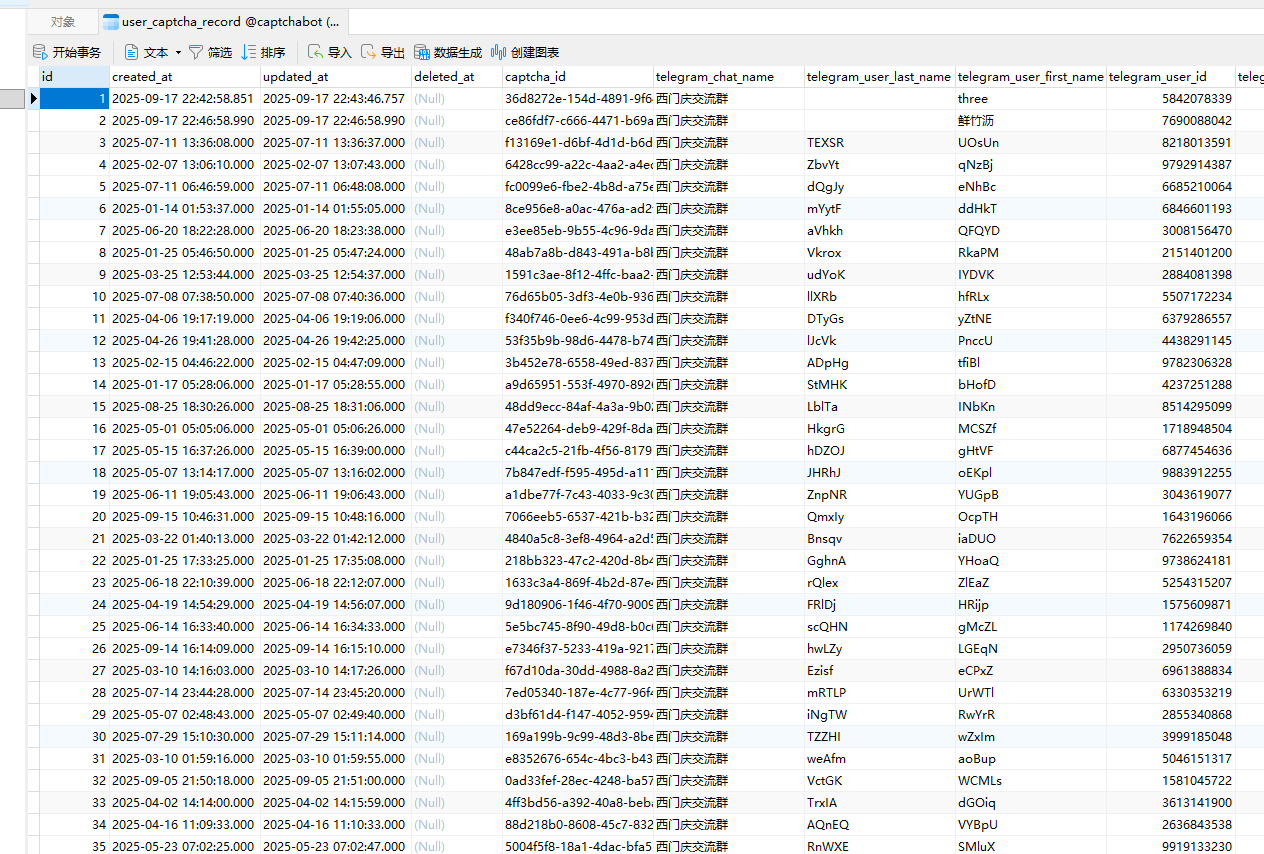Click id cell with value 18

pyautogui.click(x=74, y=472)
